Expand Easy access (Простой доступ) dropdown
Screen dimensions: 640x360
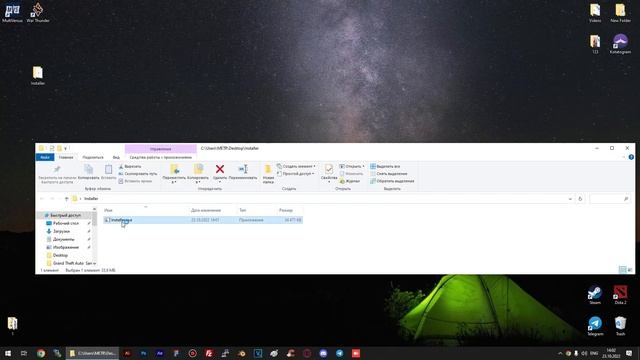[x=296, y=174]
